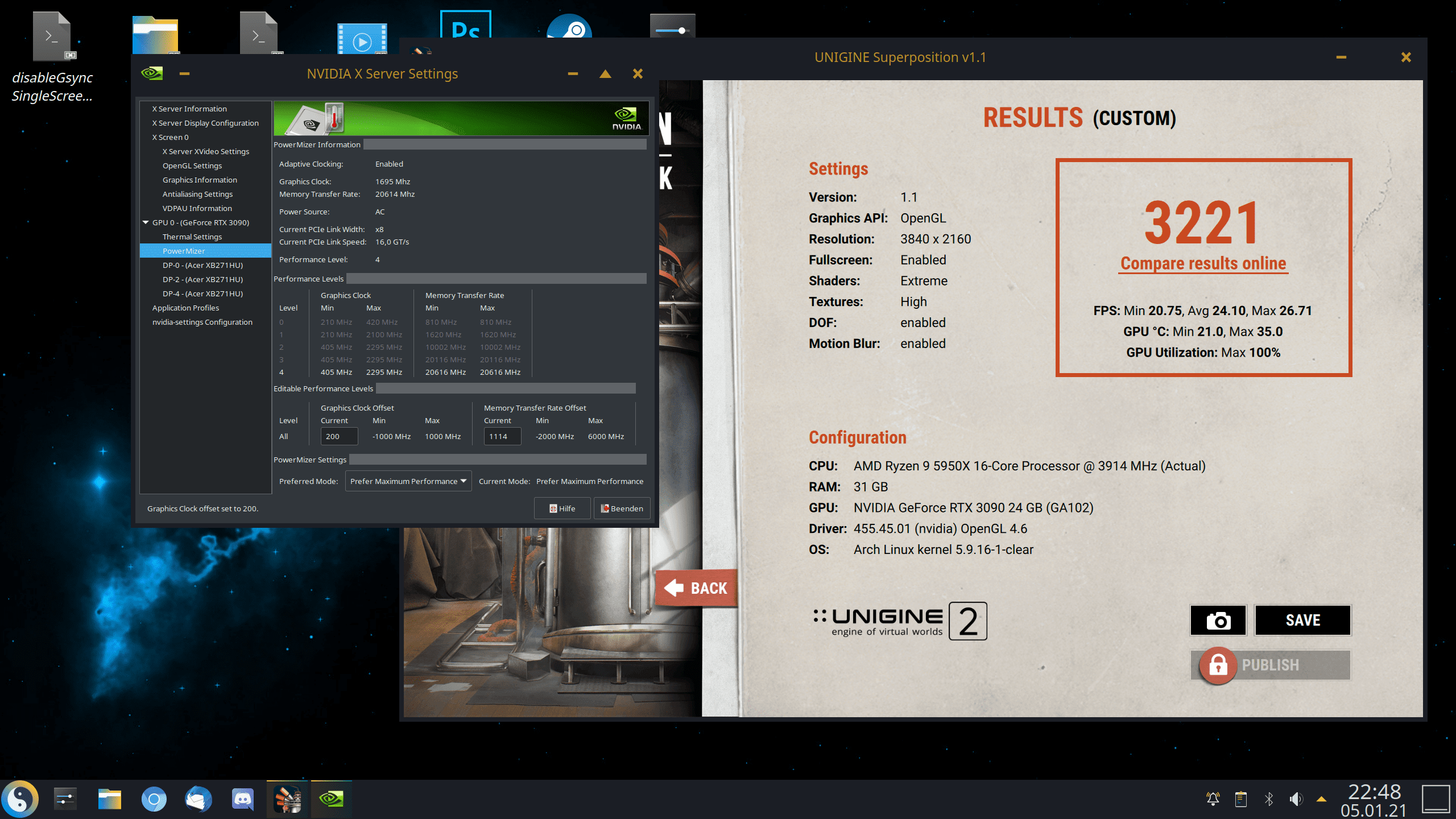Click the 2295 MHz level 4 max clock
The height and width of the screenshot is (819, 1456).
[384, 372]
